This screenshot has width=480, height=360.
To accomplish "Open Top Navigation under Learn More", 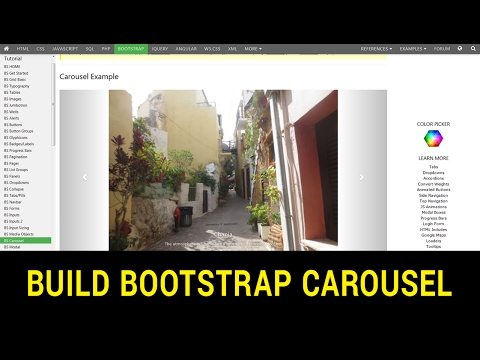I will [433, 201].
